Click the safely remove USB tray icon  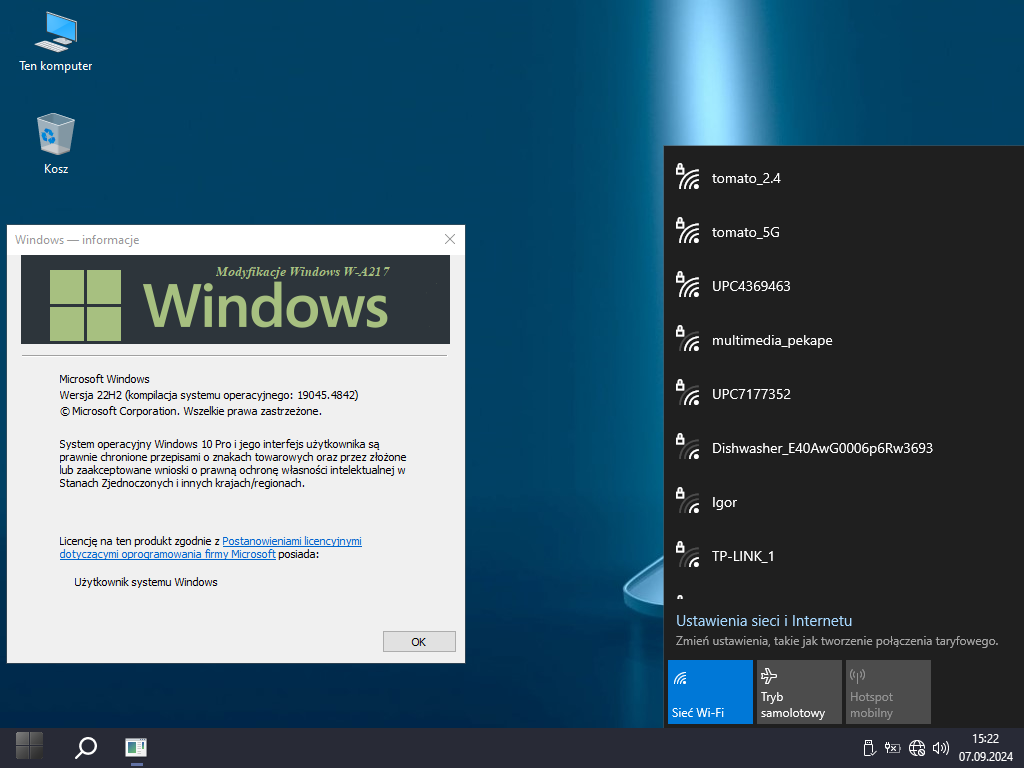868,748
